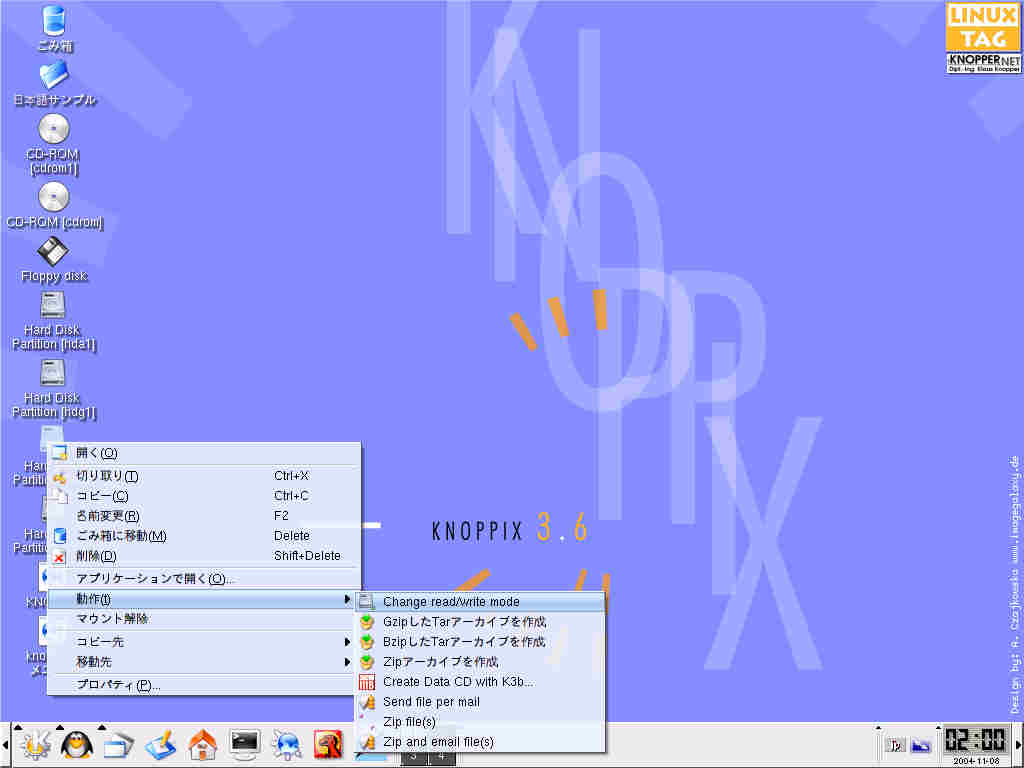Open the KDE K menu in the panel
The image size is (1024, 768).
[x=35, y=744]
